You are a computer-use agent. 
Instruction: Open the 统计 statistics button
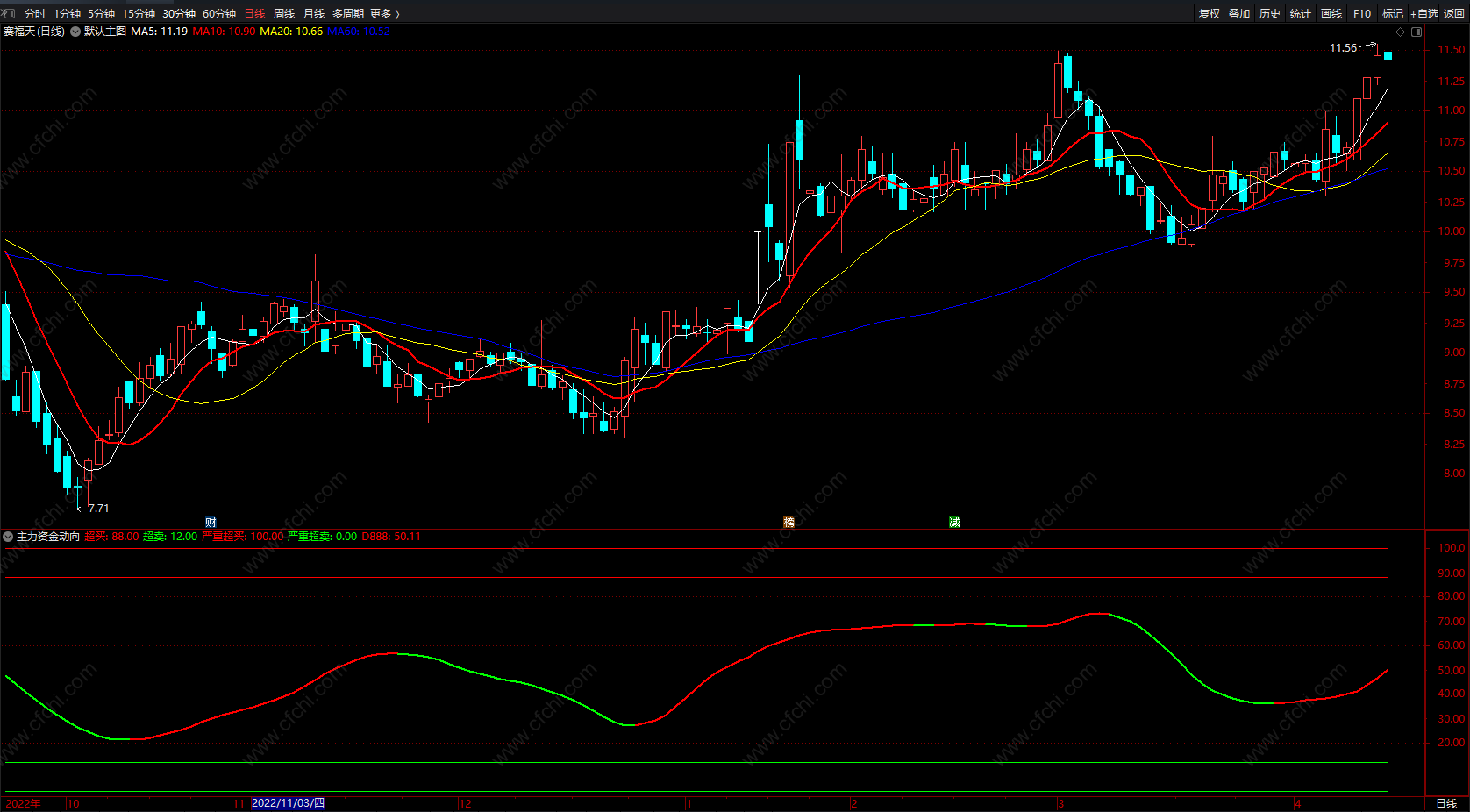[x=1301, y=14]
